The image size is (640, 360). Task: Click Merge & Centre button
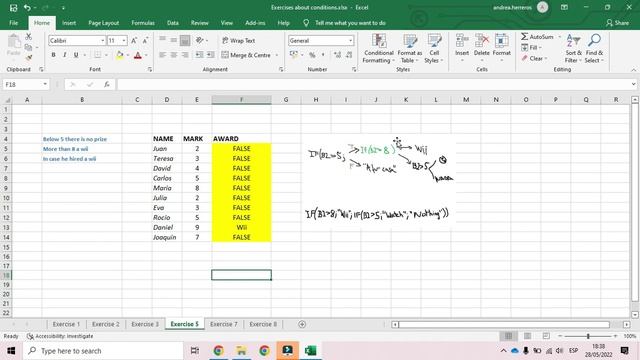click(x=246, y=55)
